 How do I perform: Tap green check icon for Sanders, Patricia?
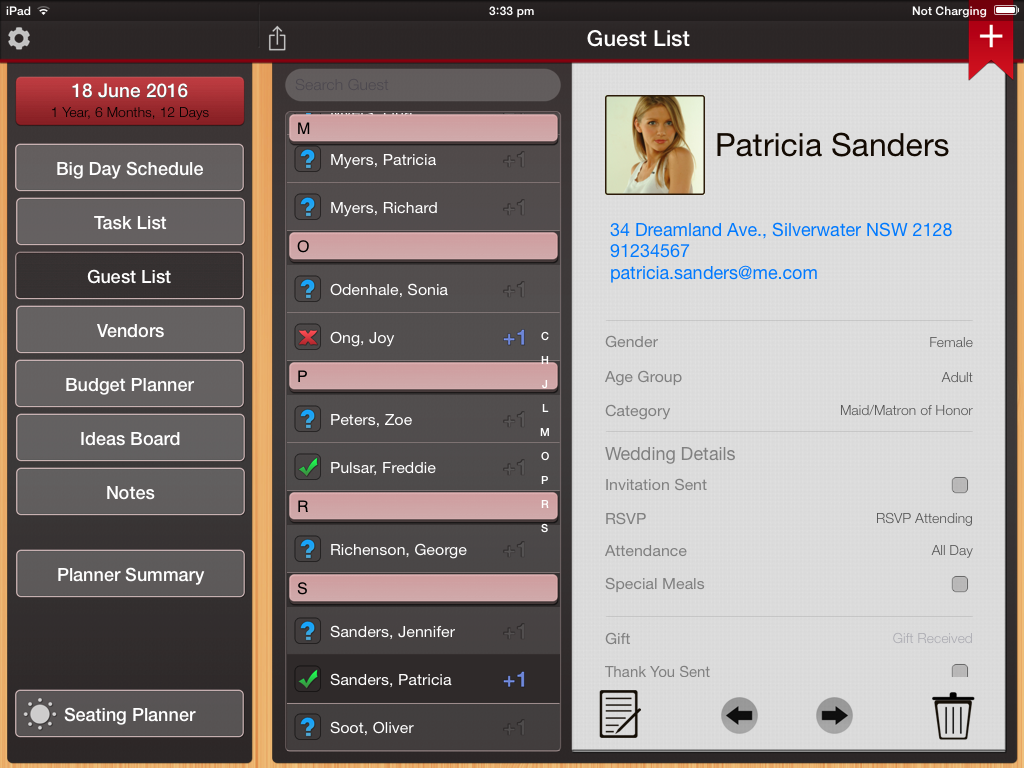point(308,680)
